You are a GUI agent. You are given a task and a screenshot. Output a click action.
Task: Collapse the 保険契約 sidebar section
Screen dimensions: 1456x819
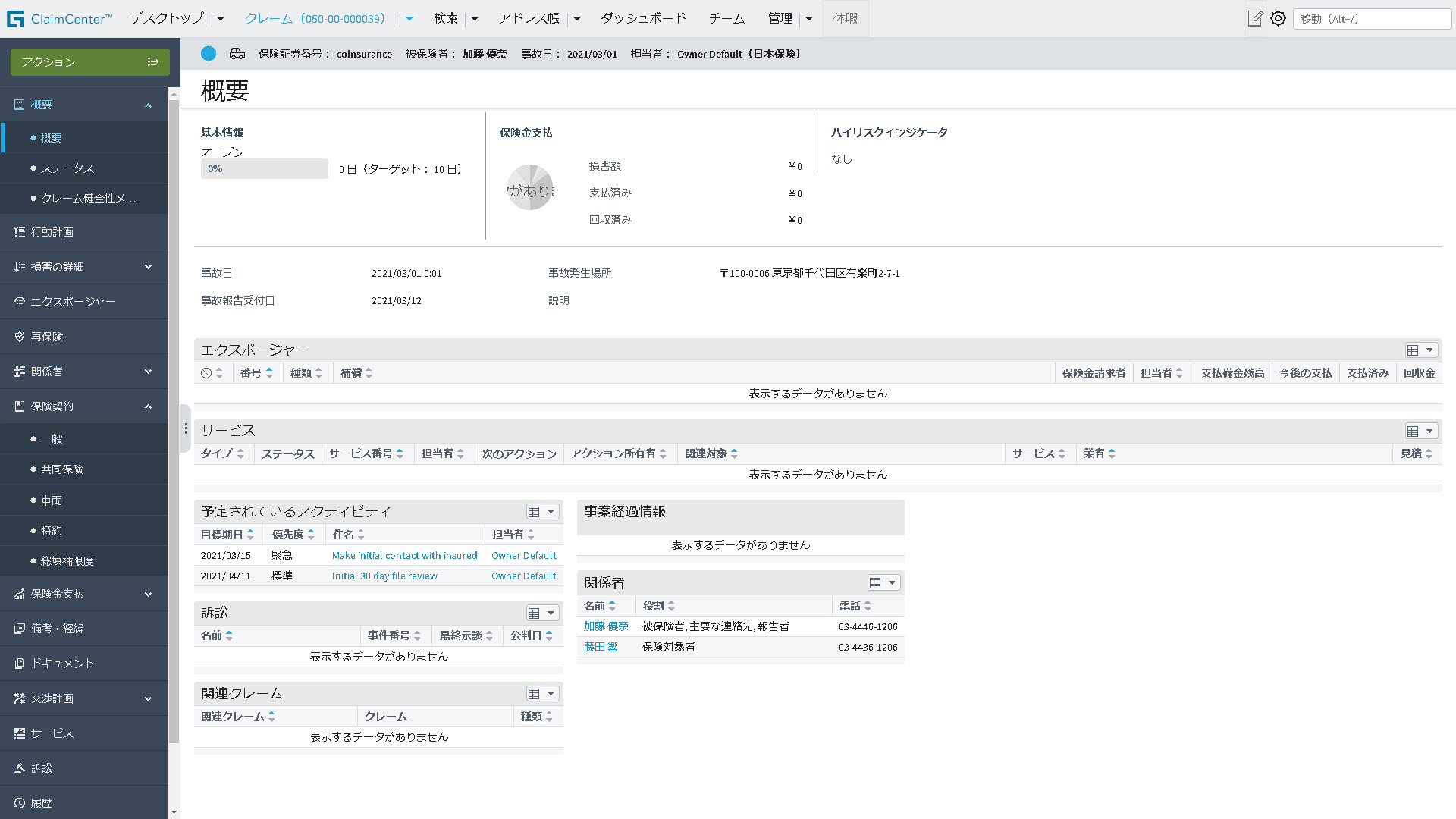148,407
